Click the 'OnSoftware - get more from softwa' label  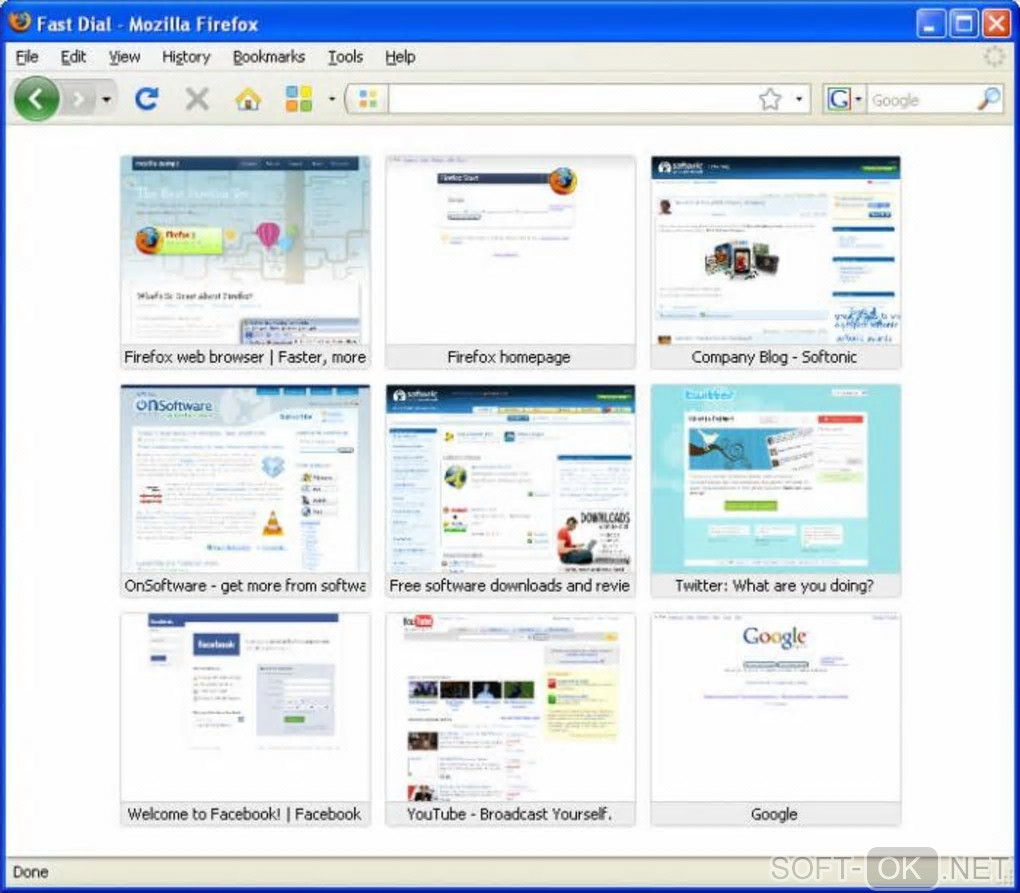[x=245, y=585]
